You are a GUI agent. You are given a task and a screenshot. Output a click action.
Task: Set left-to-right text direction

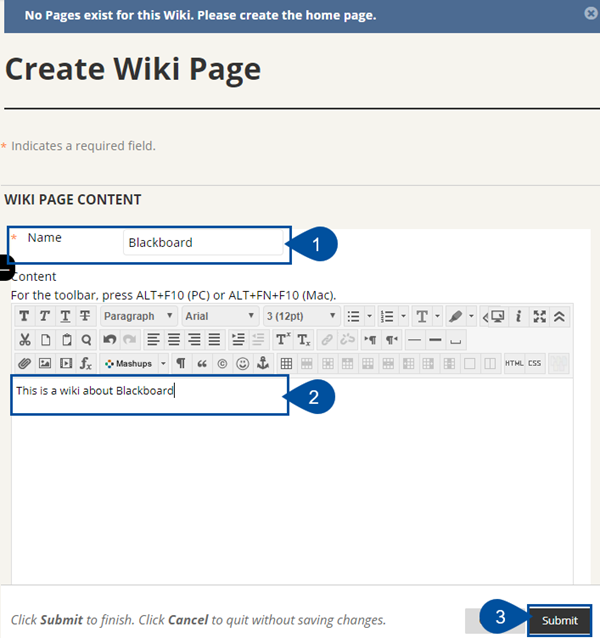coord(371,339)
